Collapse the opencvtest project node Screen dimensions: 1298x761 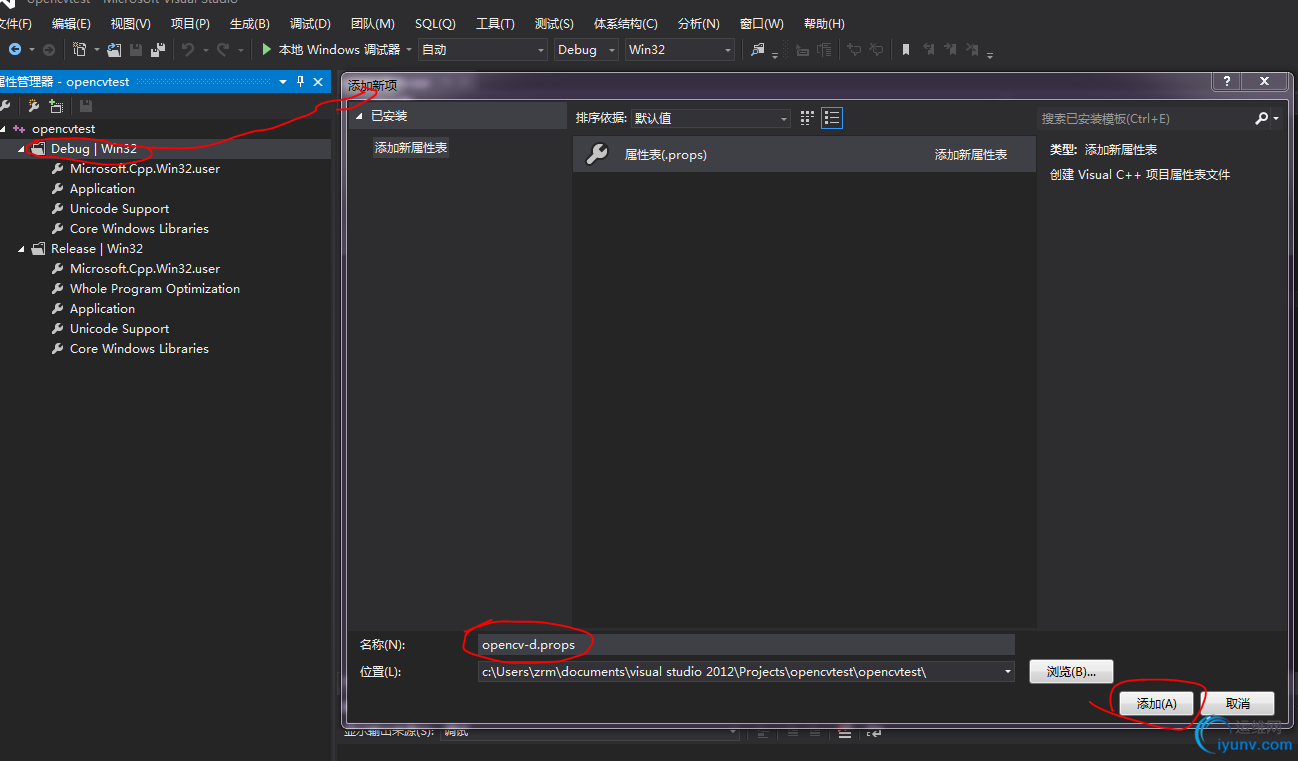(x=3, y=129)
